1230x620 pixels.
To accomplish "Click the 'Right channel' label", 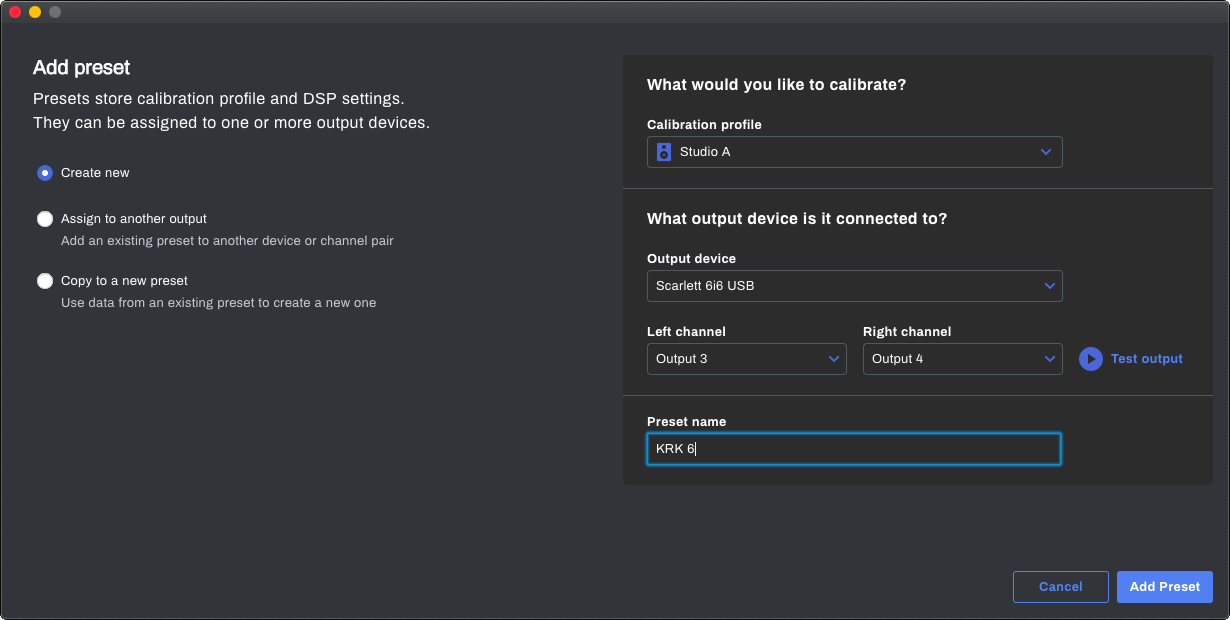I will coord(907,332).
